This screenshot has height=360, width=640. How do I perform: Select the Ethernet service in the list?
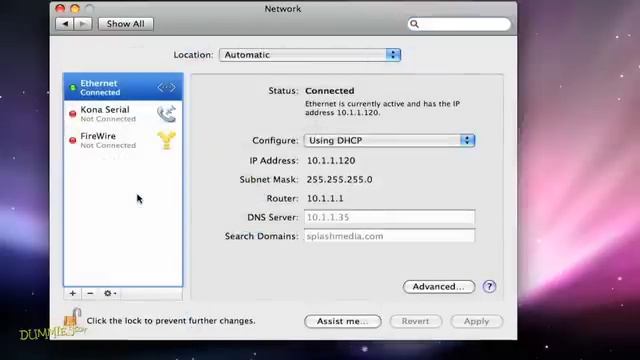[x=123, y=87]
